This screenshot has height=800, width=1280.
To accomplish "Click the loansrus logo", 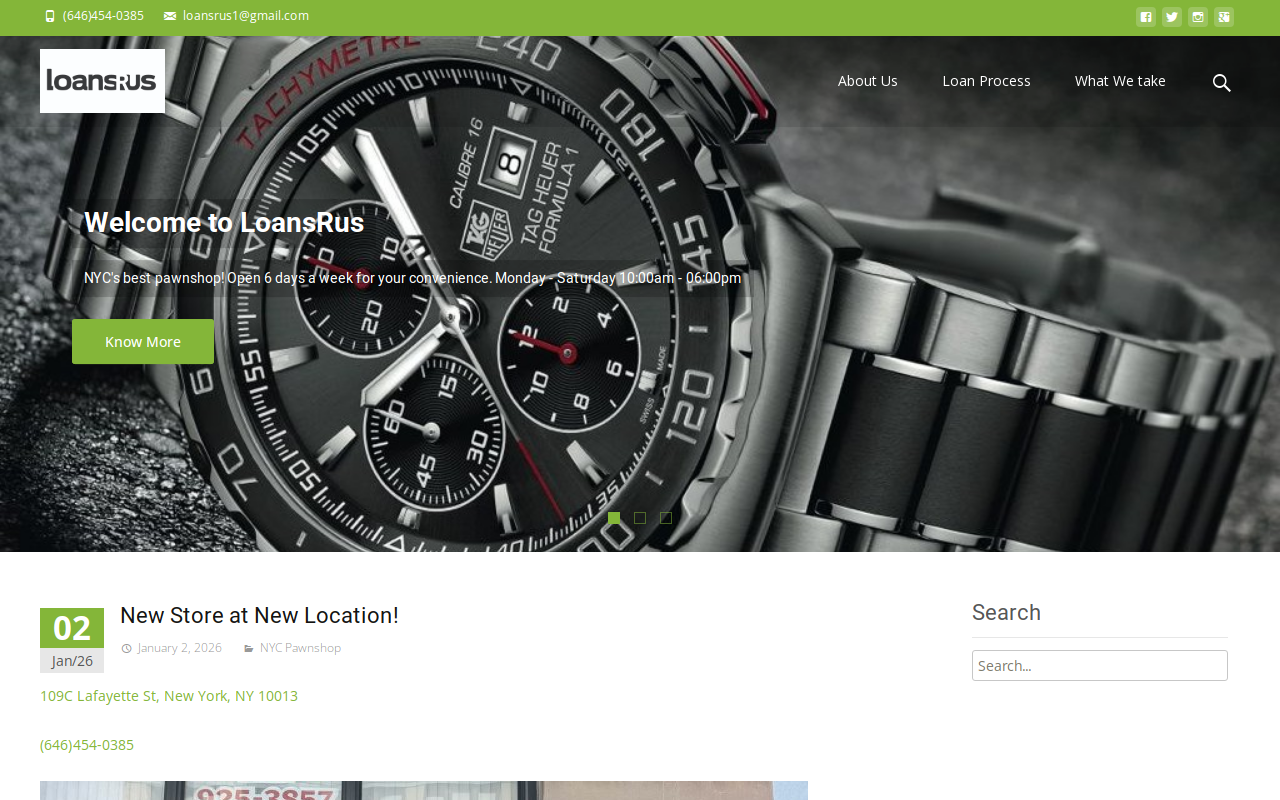I will click(x=102, y=81).
